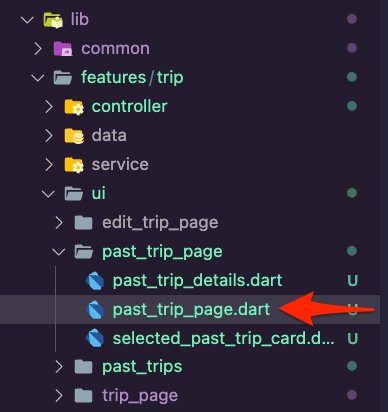
Task: Click the Dart icon of past_trip_page.dart
Action: (95, 310)
